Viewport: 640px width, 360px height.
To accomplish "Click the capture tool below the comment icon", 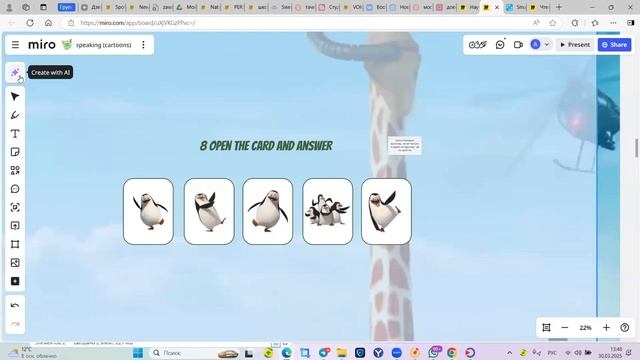I will tap(15, 207).
